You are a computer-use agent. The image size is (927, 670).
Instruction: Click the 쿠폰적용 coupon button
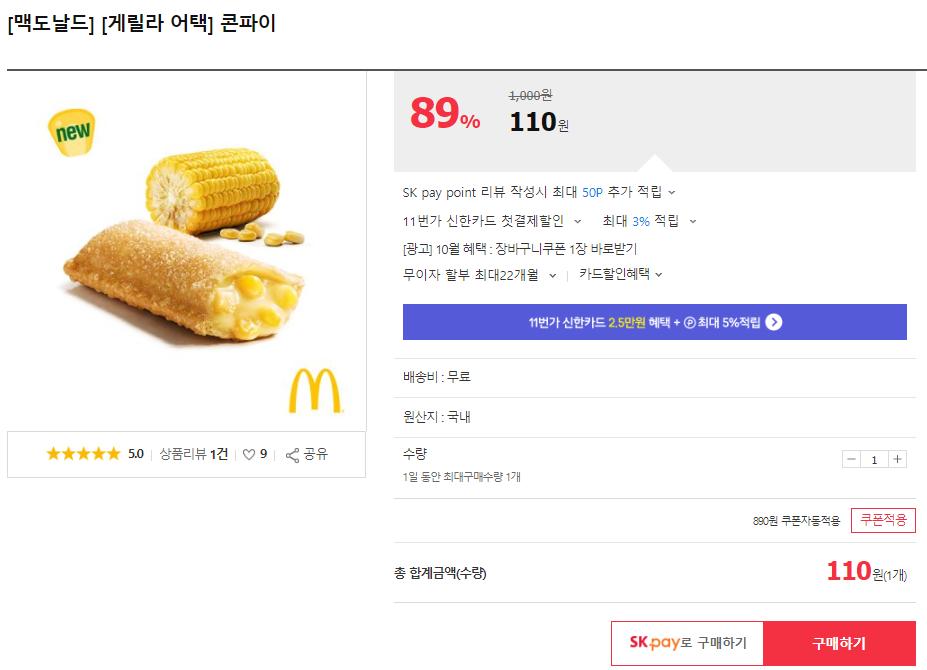[x=883, y=520]
